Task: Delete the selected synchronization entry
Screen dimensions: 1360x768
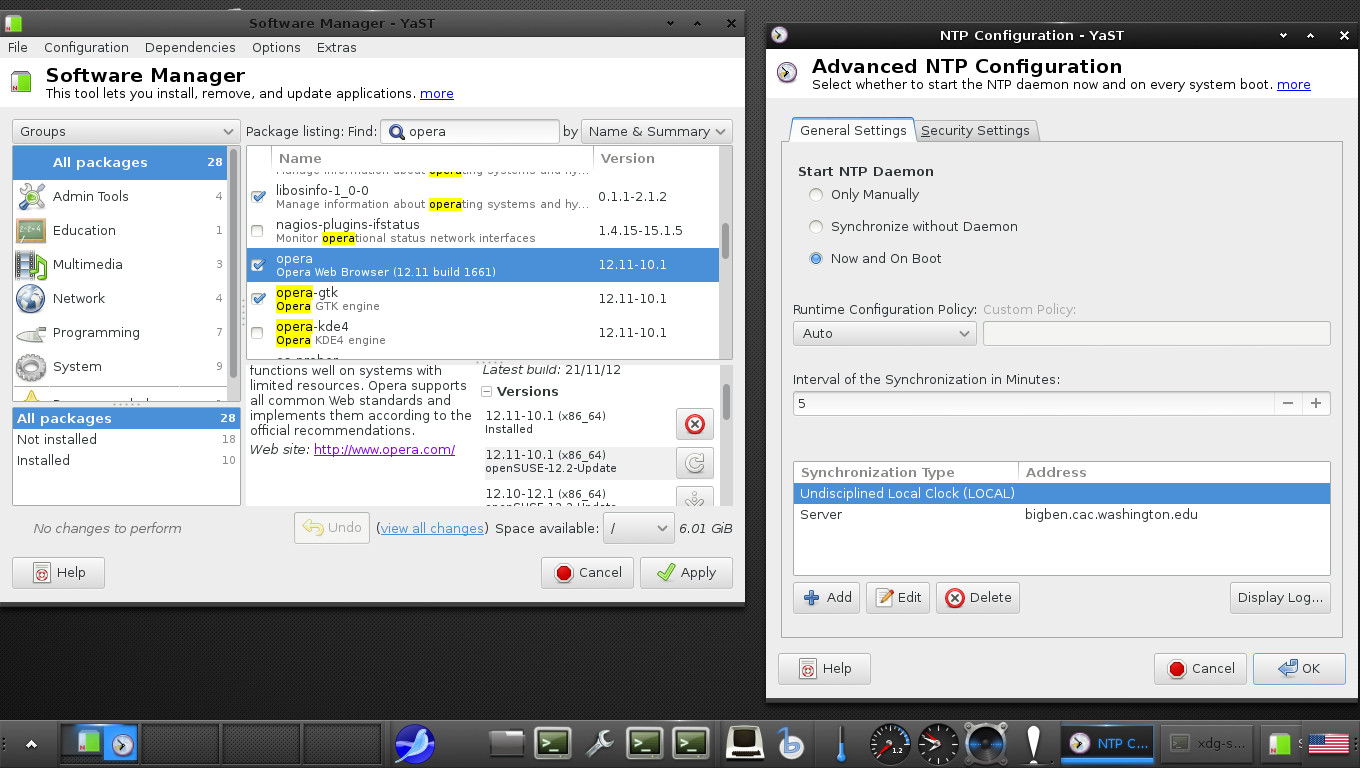Action: click(x=977, y=597)
